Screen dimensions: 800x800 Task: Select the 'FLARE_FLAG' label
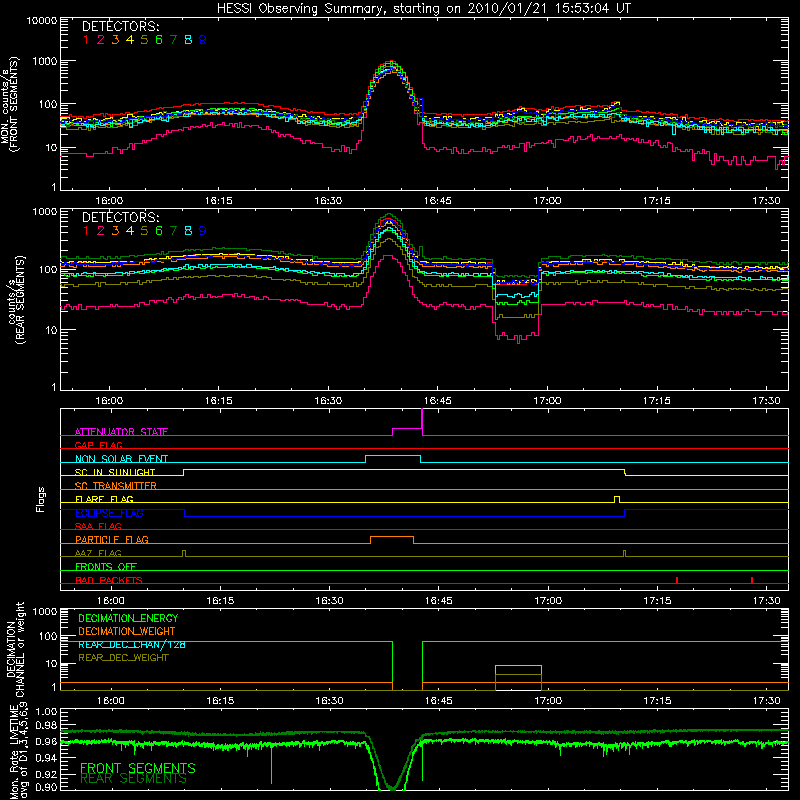point(104,499)
